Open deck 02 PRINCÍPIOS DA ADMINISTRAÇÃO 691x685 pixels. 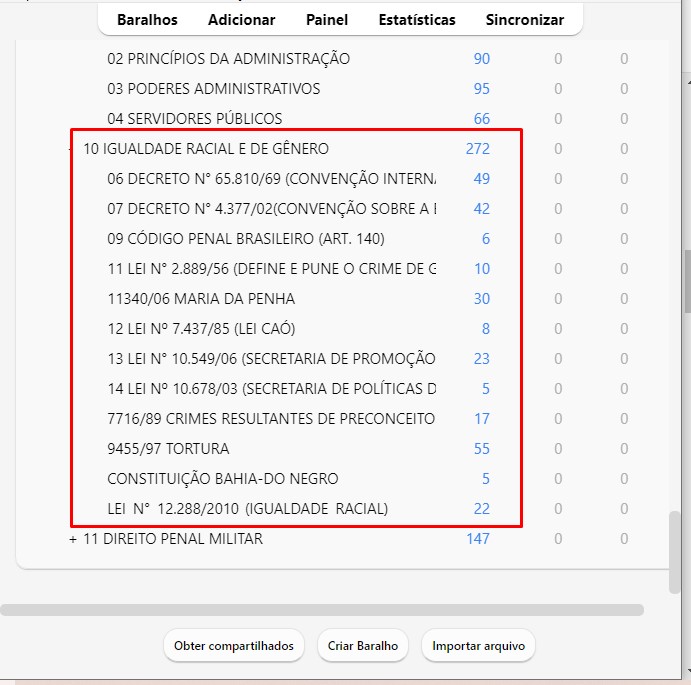click(228, 59)
